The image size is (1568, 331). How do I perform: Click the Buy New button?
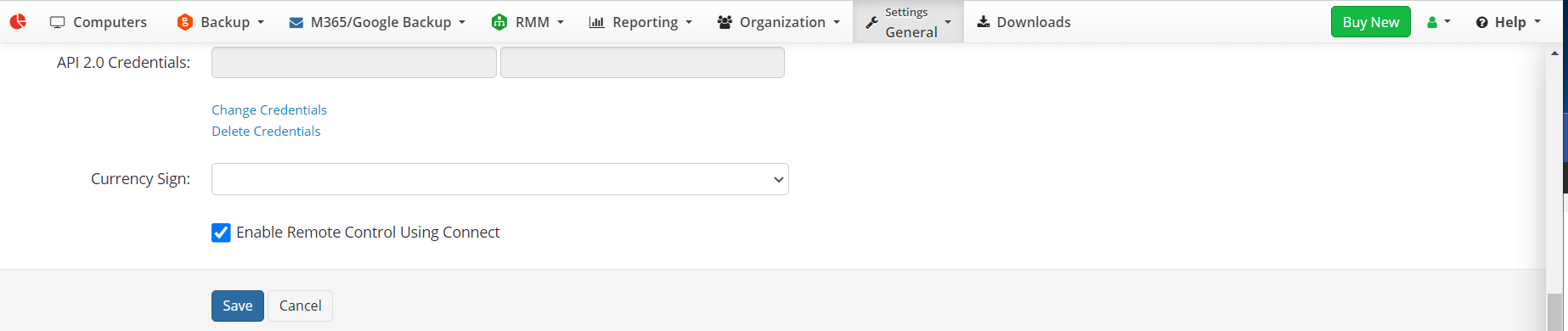(1370, 22)
